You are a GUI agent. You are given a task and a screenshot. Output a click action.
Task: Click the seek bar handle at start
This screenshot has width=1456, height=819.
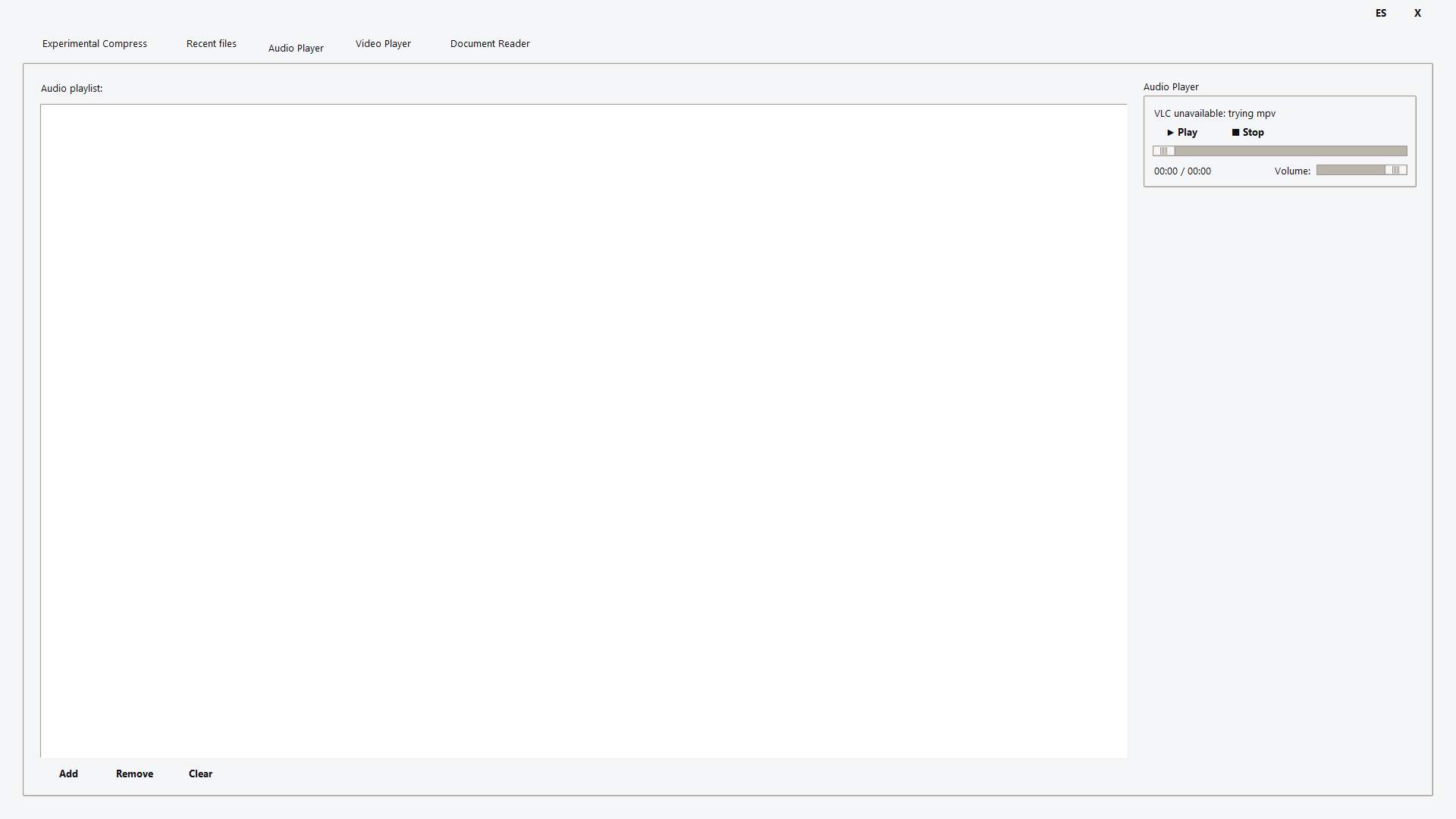[x=1164, y=151]
